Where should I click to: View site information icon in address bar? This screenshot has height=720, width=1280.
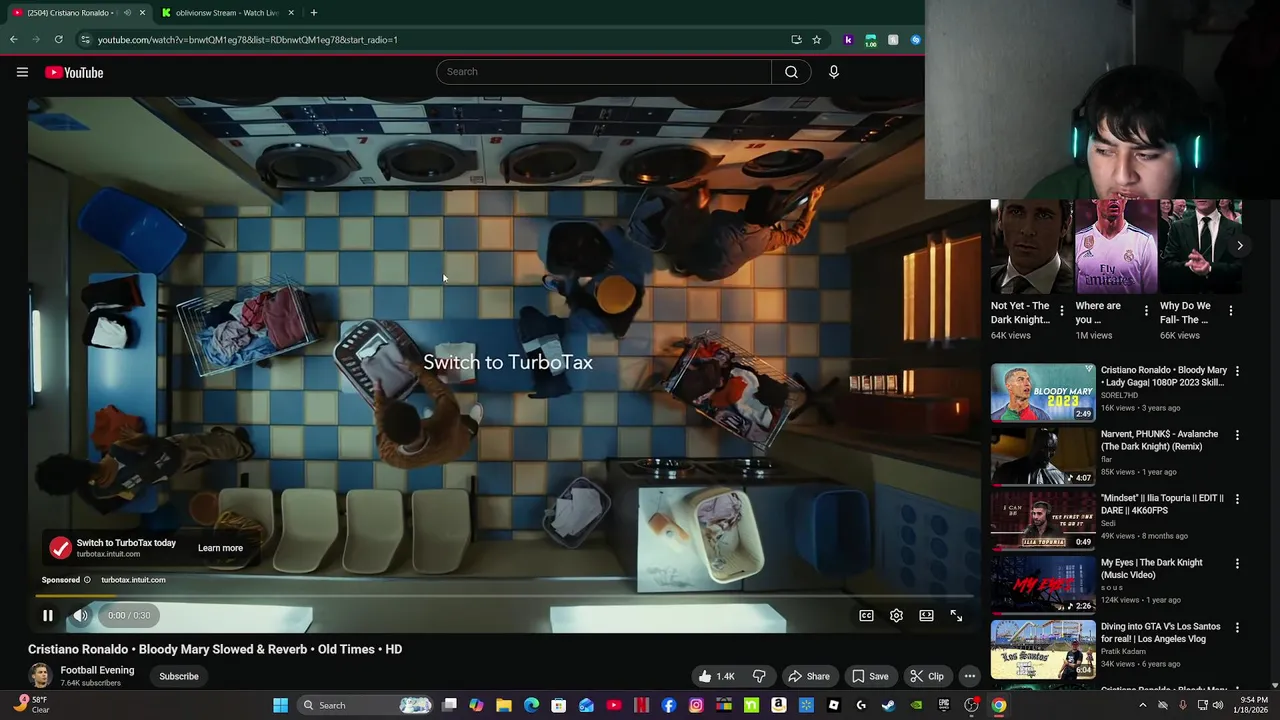pos(85,40)
